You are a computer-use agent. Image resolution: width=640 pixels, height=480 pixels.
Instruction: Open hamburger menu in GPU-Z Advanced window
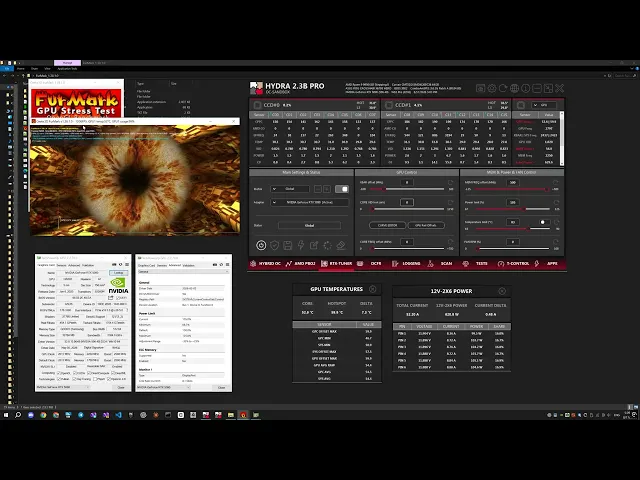227,265
